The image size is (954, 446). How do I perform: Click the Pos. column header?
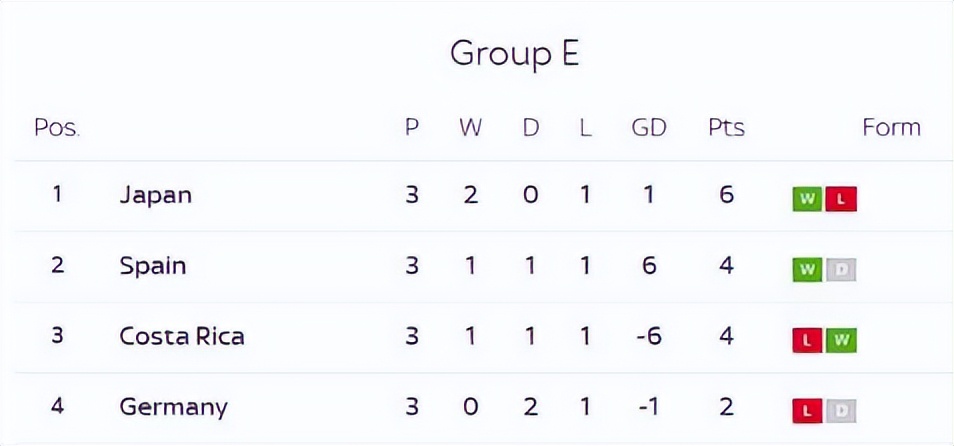(x=57, y=127)
